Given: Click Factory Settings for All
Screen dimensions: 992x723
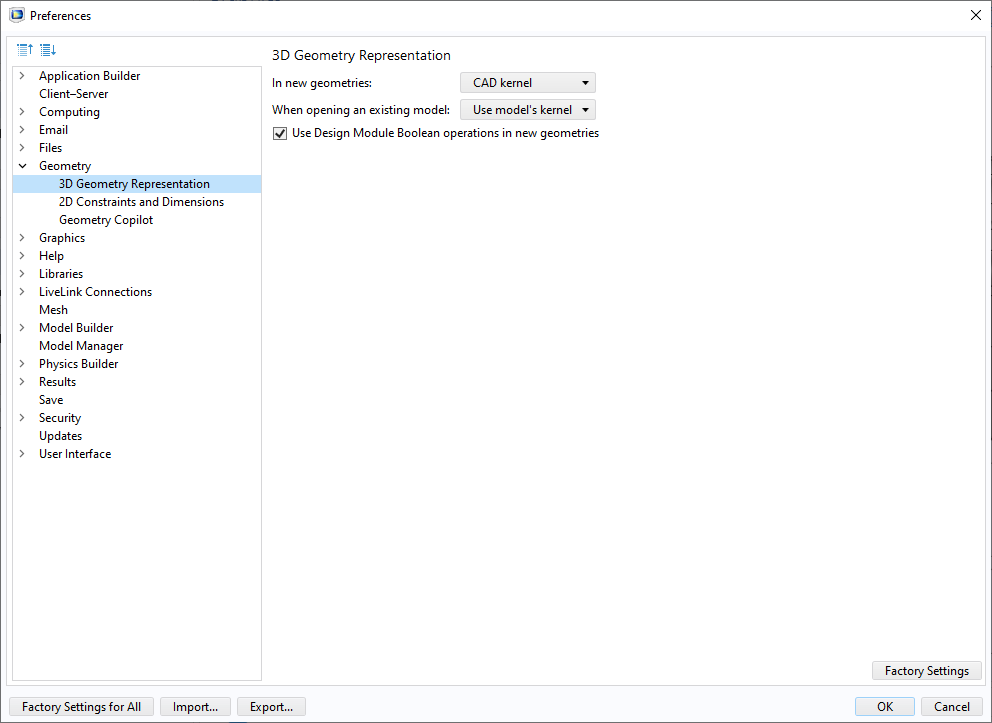Looking at the screenshot, I should [x=81, y=707].
